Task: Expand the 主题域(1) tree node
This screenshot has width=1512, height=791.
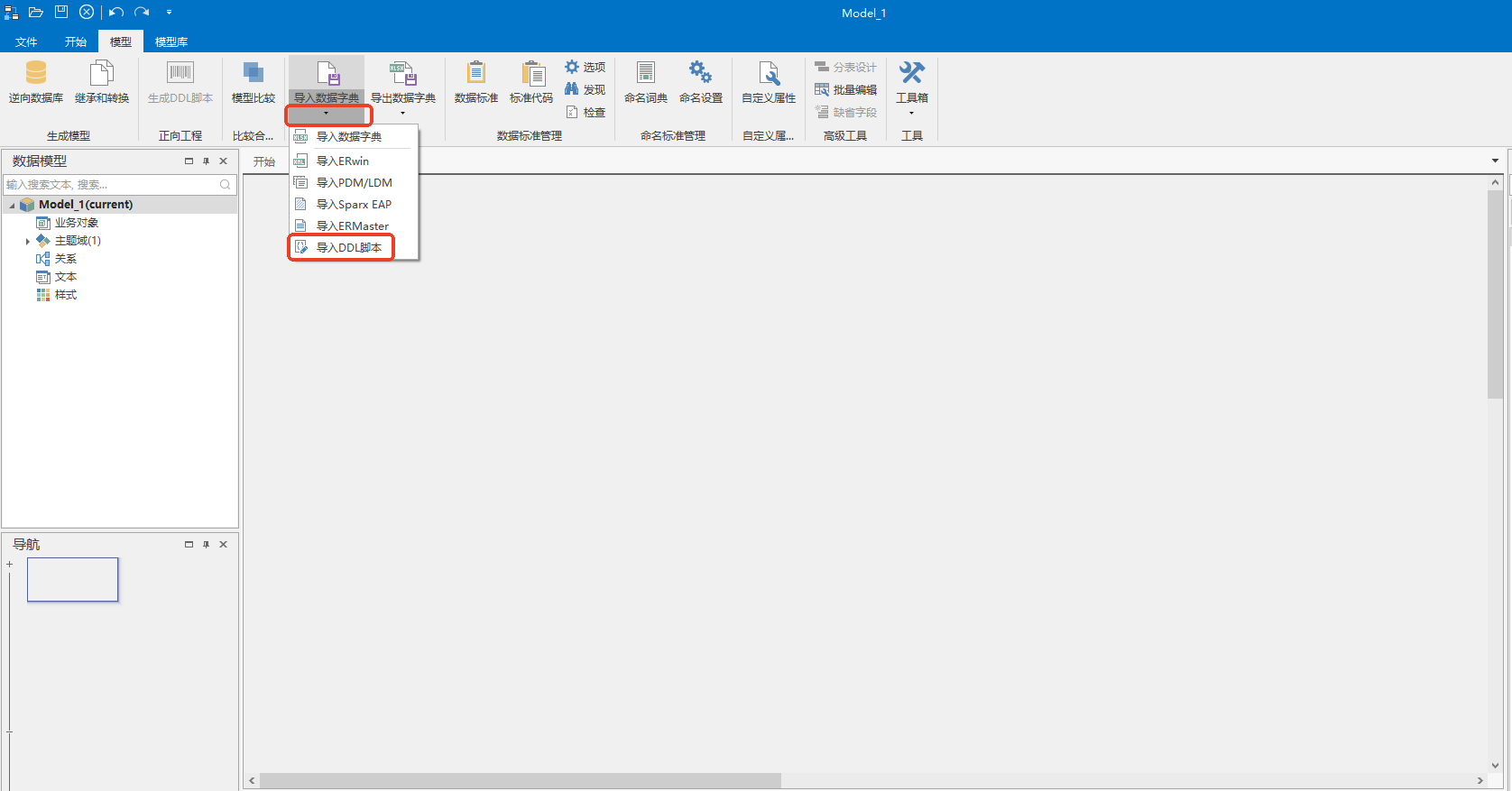Action: click(x=28, y=241)
